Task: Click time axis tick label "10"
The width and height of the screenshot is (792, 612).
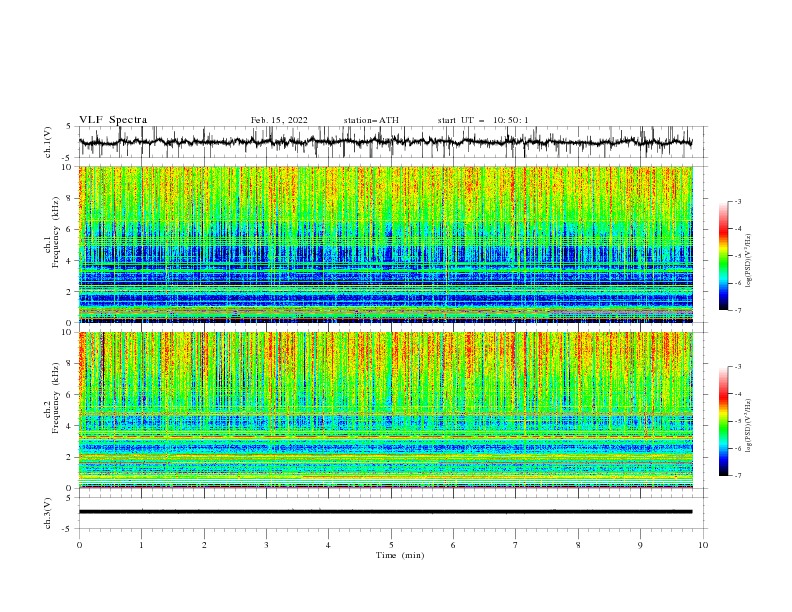Action: [703, 545]
